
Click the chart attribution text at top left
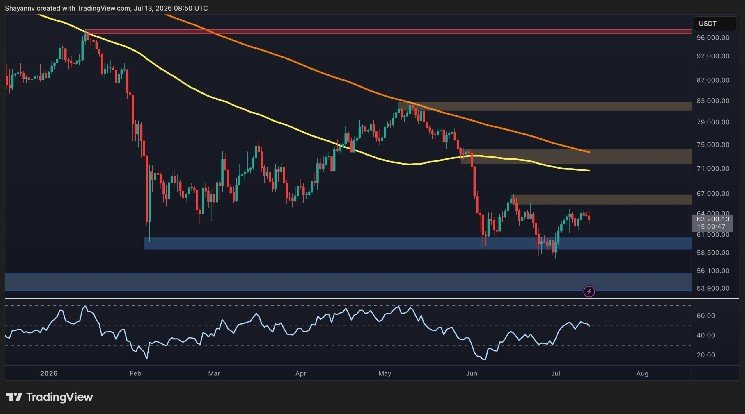coord(106,8)
